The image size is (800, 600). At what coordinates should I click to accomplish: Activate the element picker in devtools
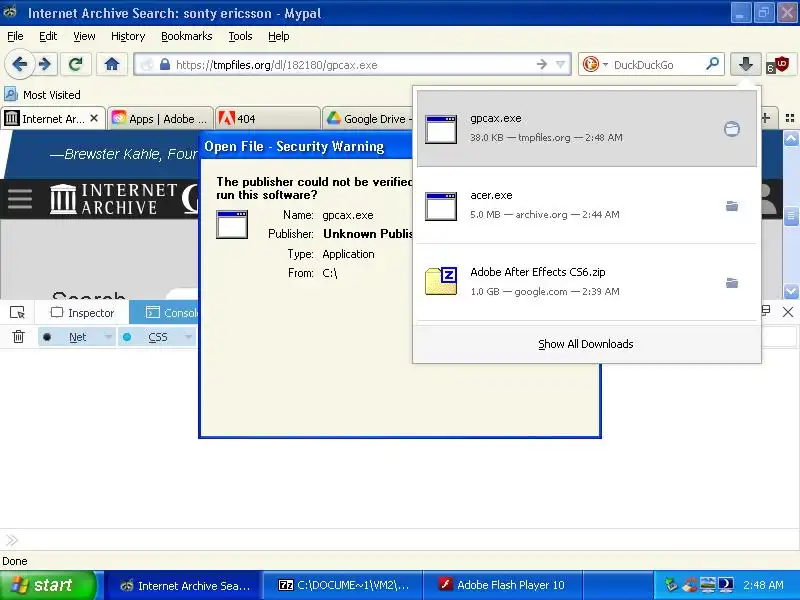[x=17, y=312]
